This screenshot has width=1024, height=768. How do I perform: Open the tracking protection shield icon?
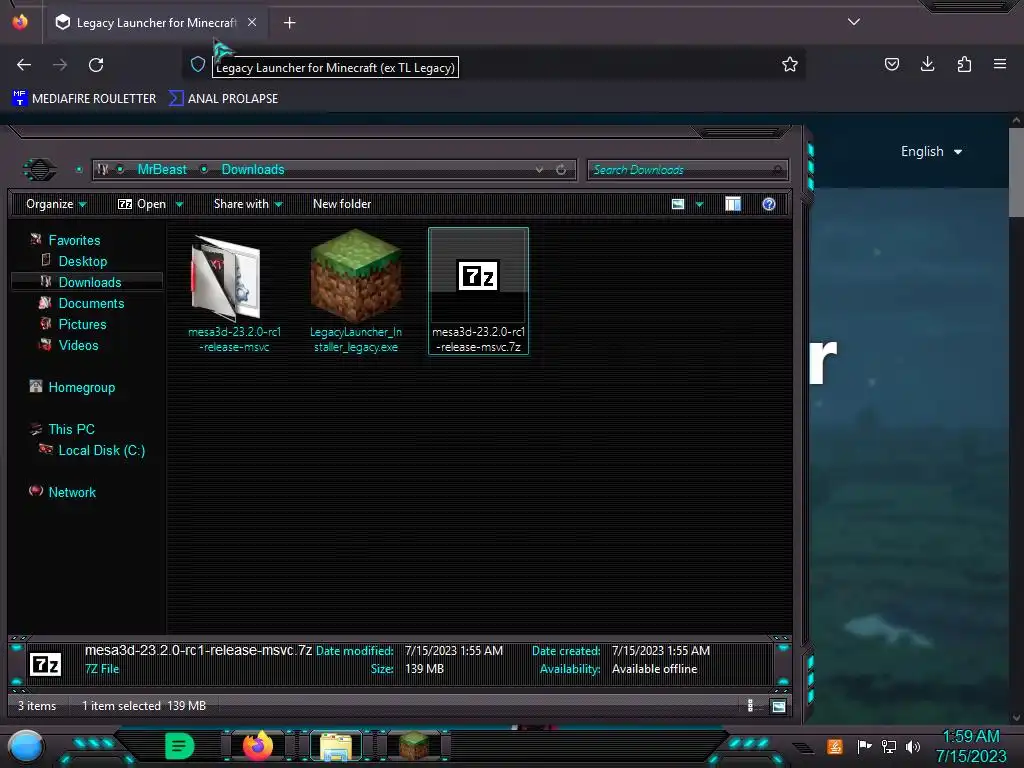198,64
